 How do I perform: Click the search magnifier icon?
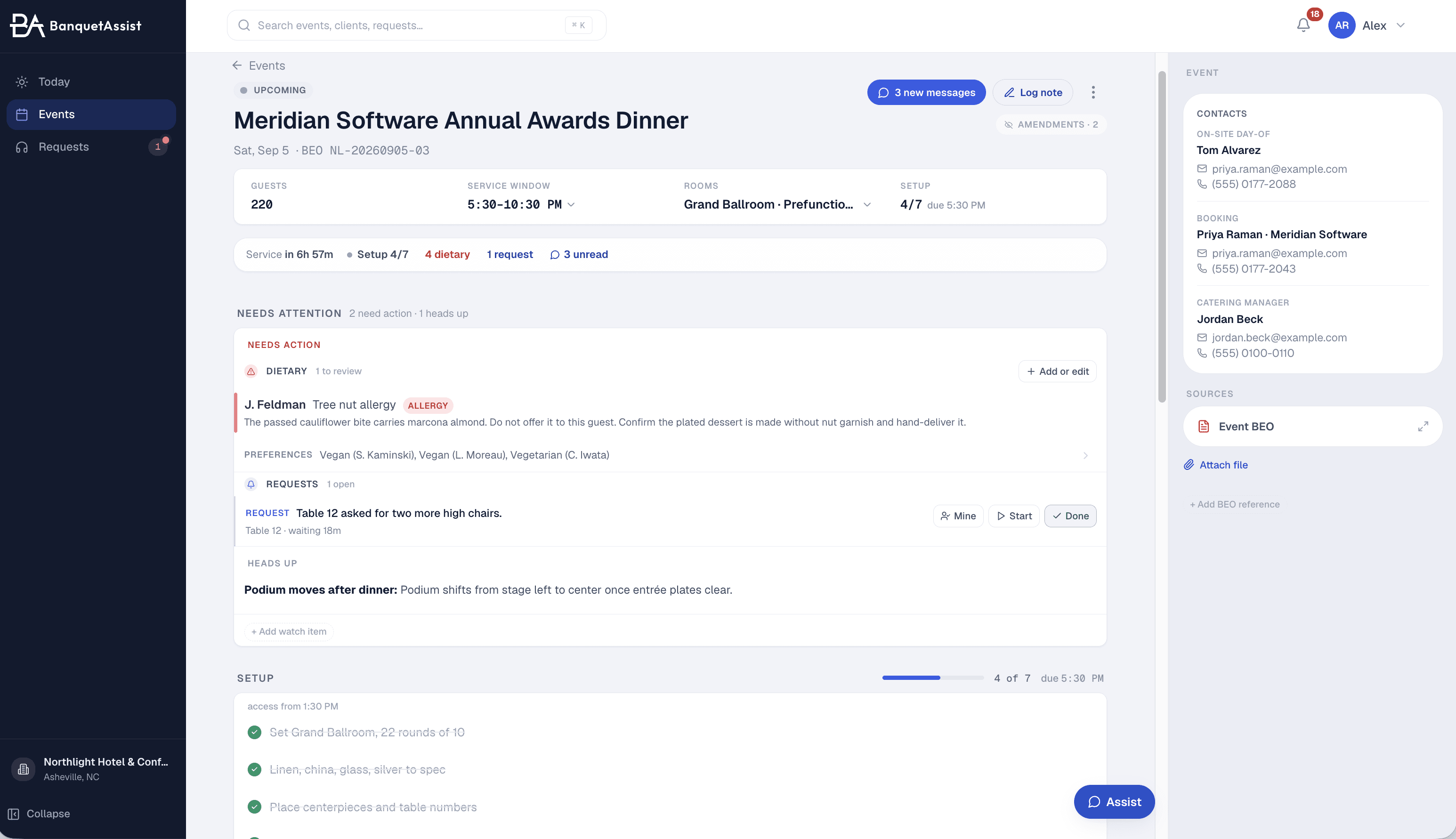pyautogui.click(x=244, y=25)
